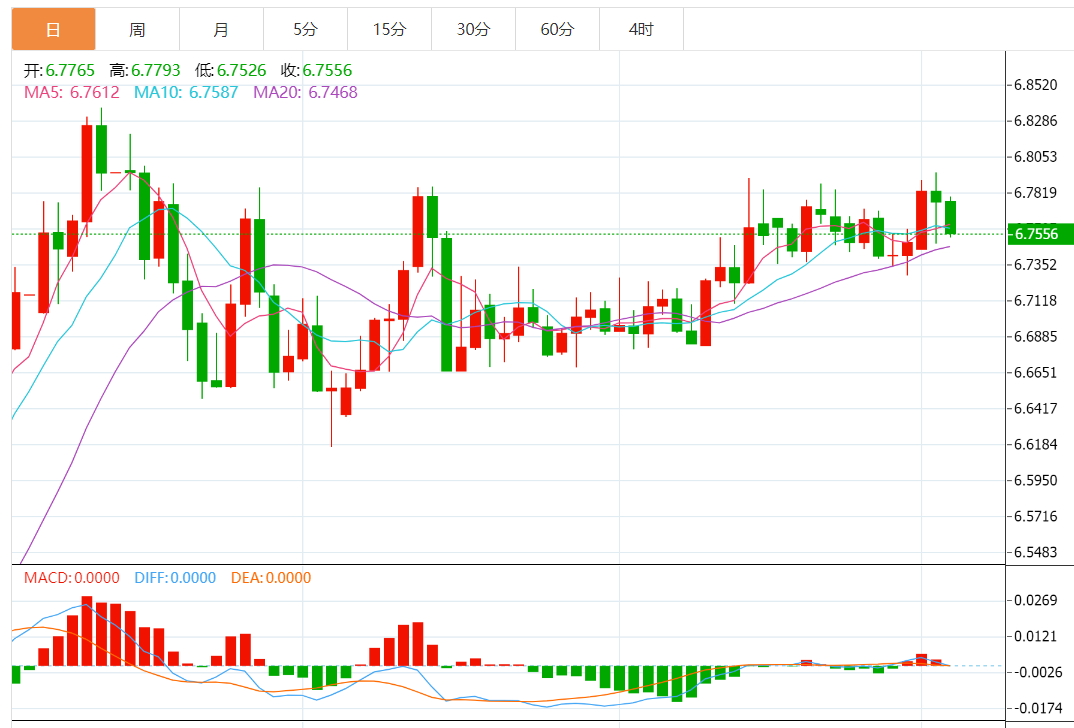
Task: Click the DIFF:0.0000 label
Action: [175, 578]
